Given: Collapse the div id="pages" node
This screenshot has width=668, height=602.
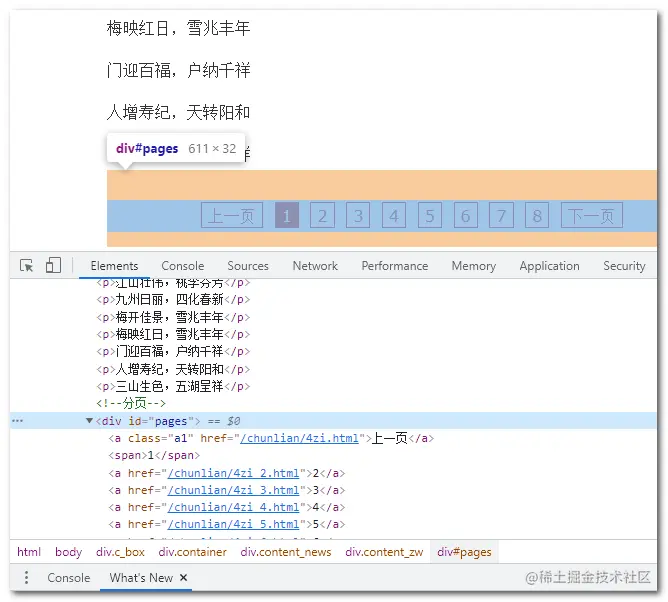Looking at the screenshot, I should pyautogui.click(x=89, y=421).
